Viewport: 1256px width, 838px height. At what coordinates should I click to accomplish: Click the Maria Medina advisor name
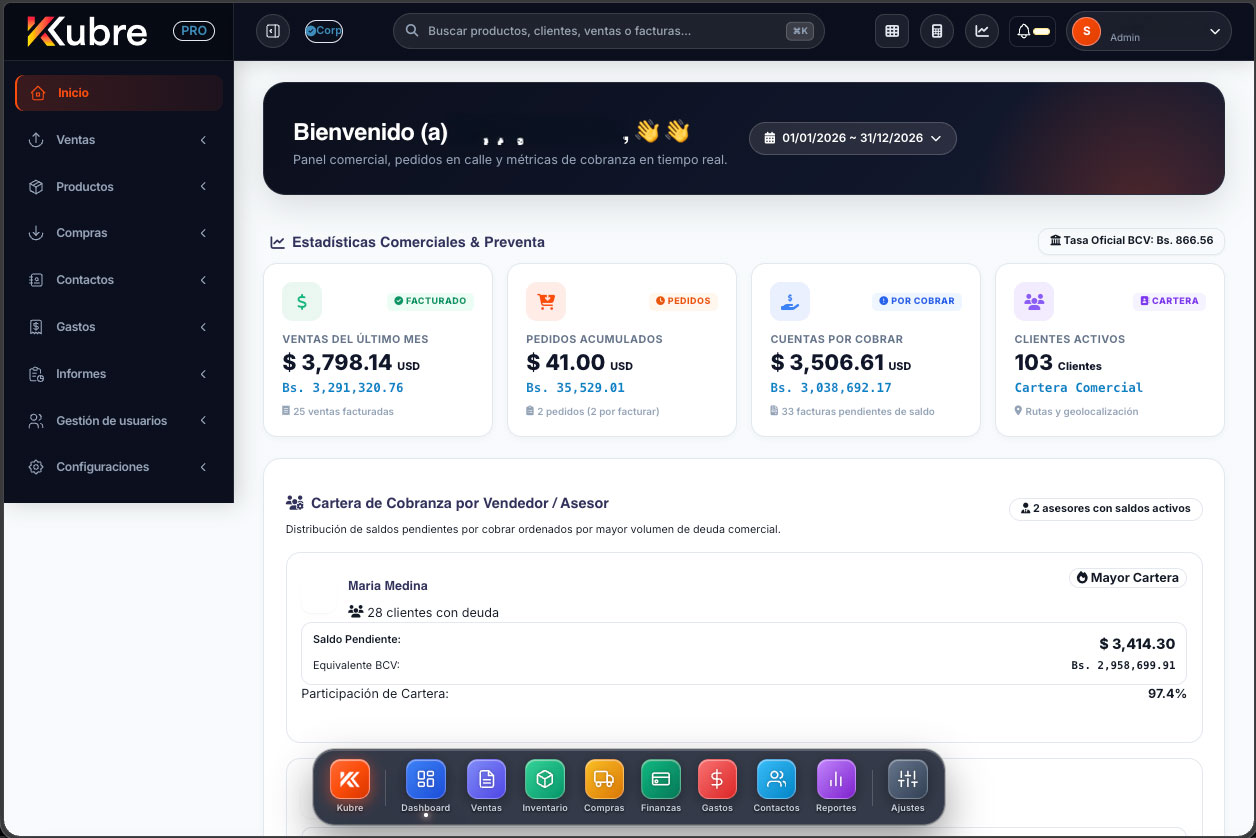pyautogui.click(x=388, y=586)
